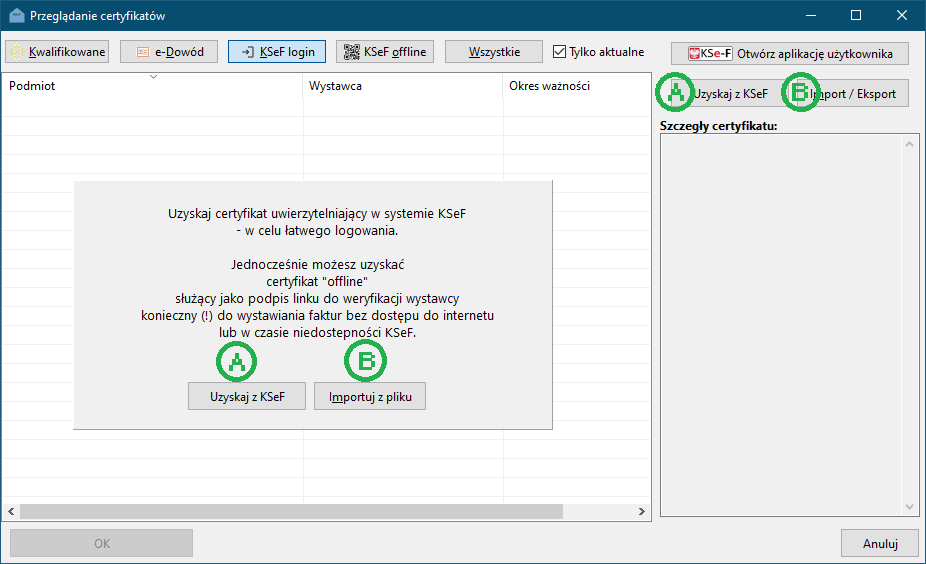Click the Importuj z pliku button
Screen dimensions: 926x564
(370, 397)
